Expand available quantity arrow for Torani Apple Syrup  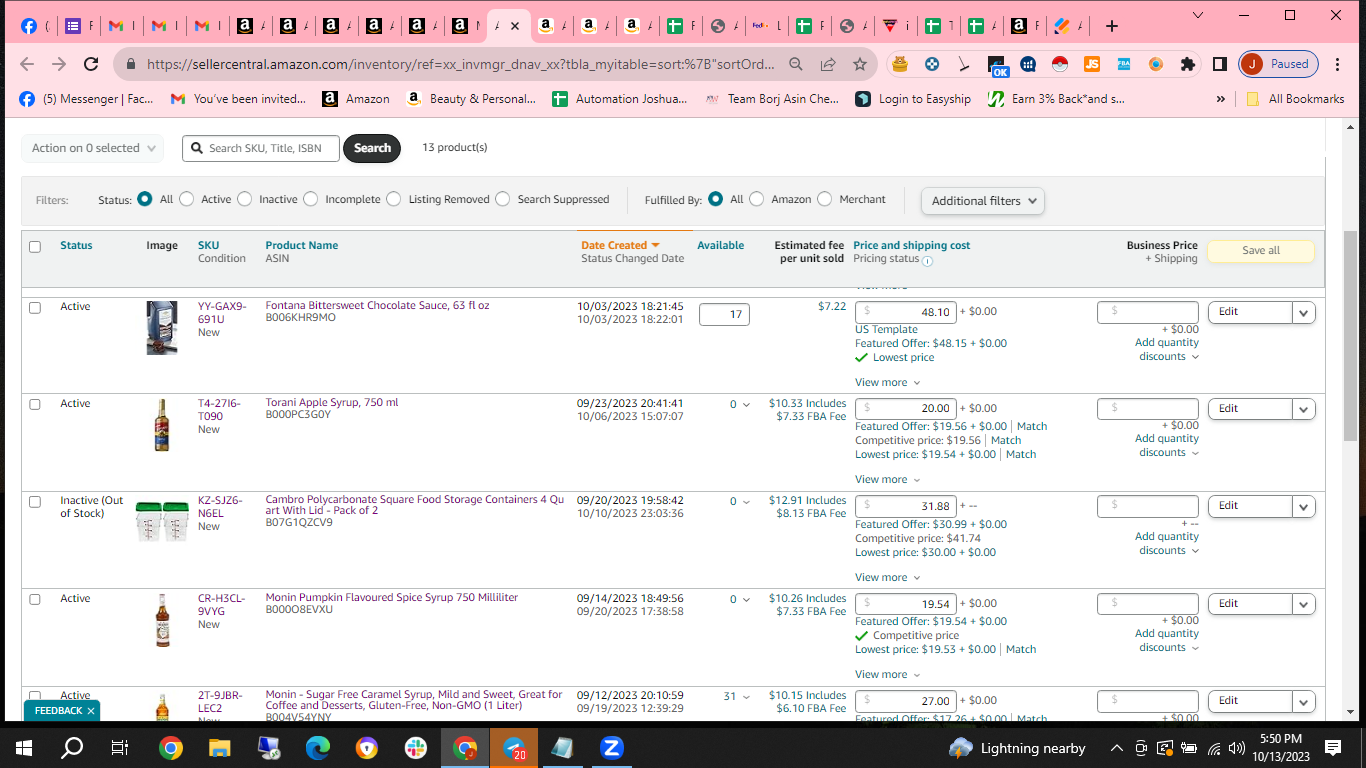click(746, 405)
